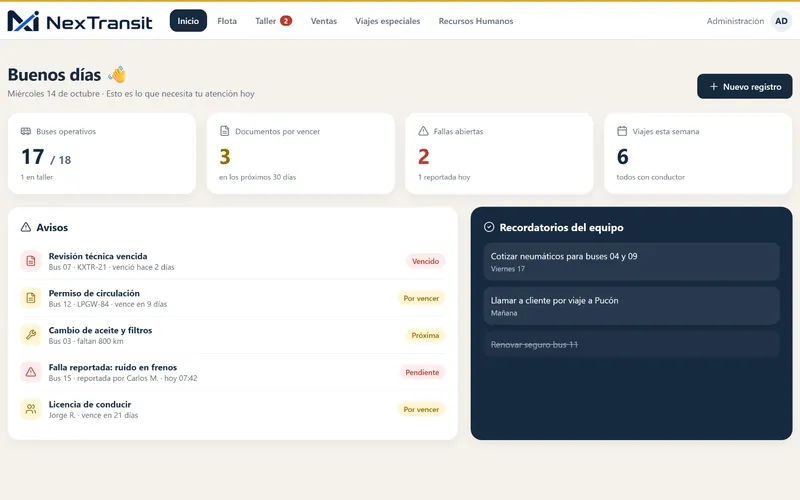Click the bus icon in Buses operativos card
Viewport: 800px width, 500px height.
click(26, 131)
